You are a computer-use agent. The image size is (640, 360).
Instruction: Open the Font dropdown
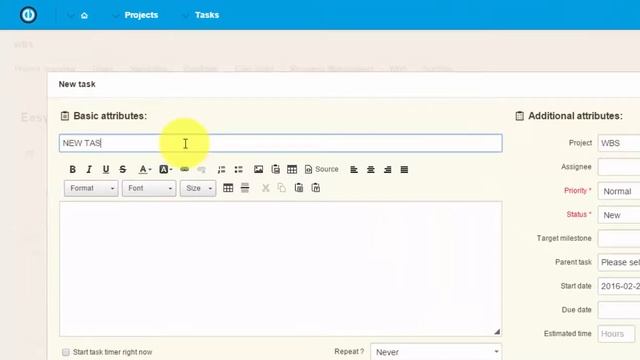149,188
